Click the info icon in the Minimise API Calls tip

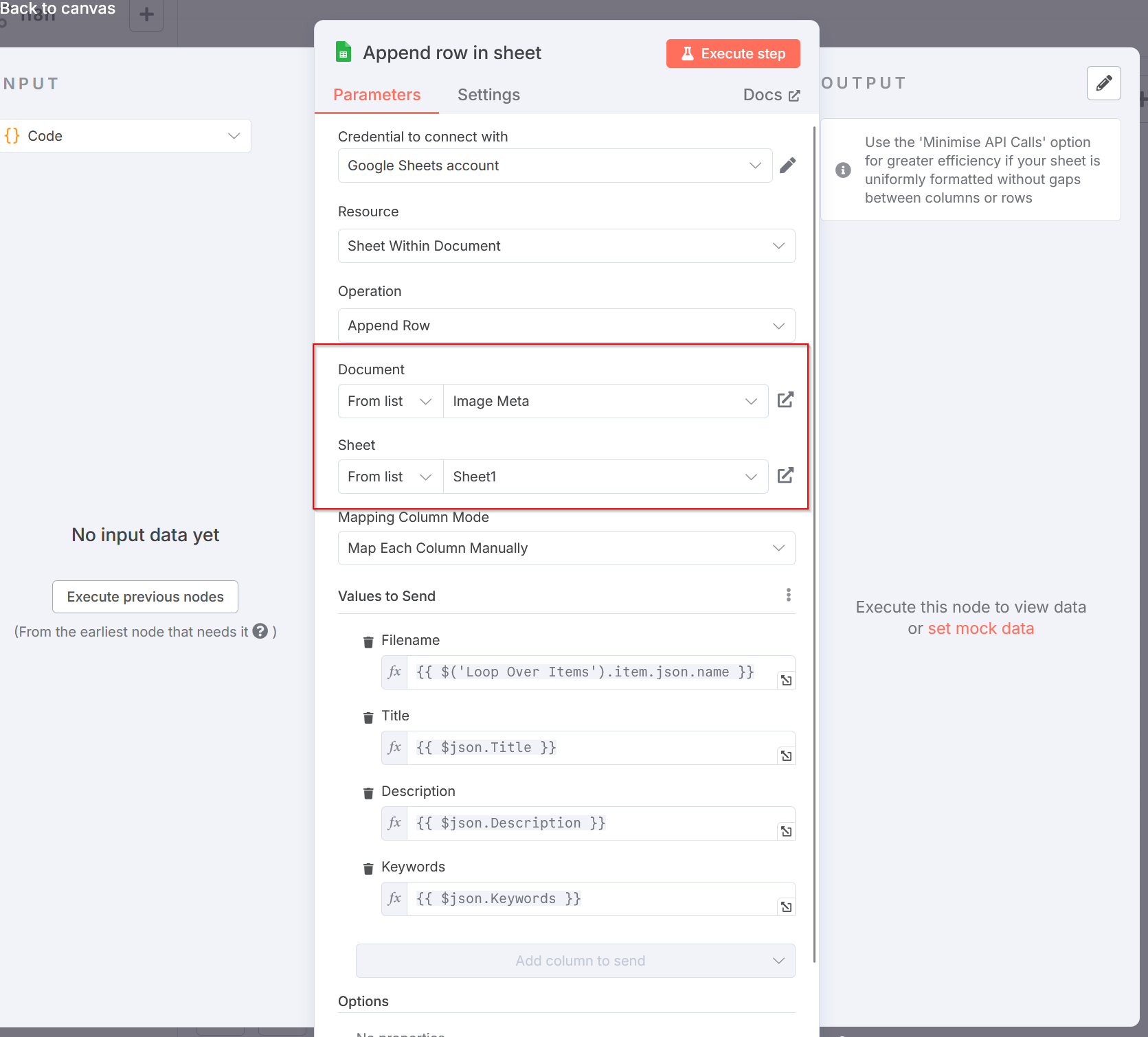click(843, 170)
